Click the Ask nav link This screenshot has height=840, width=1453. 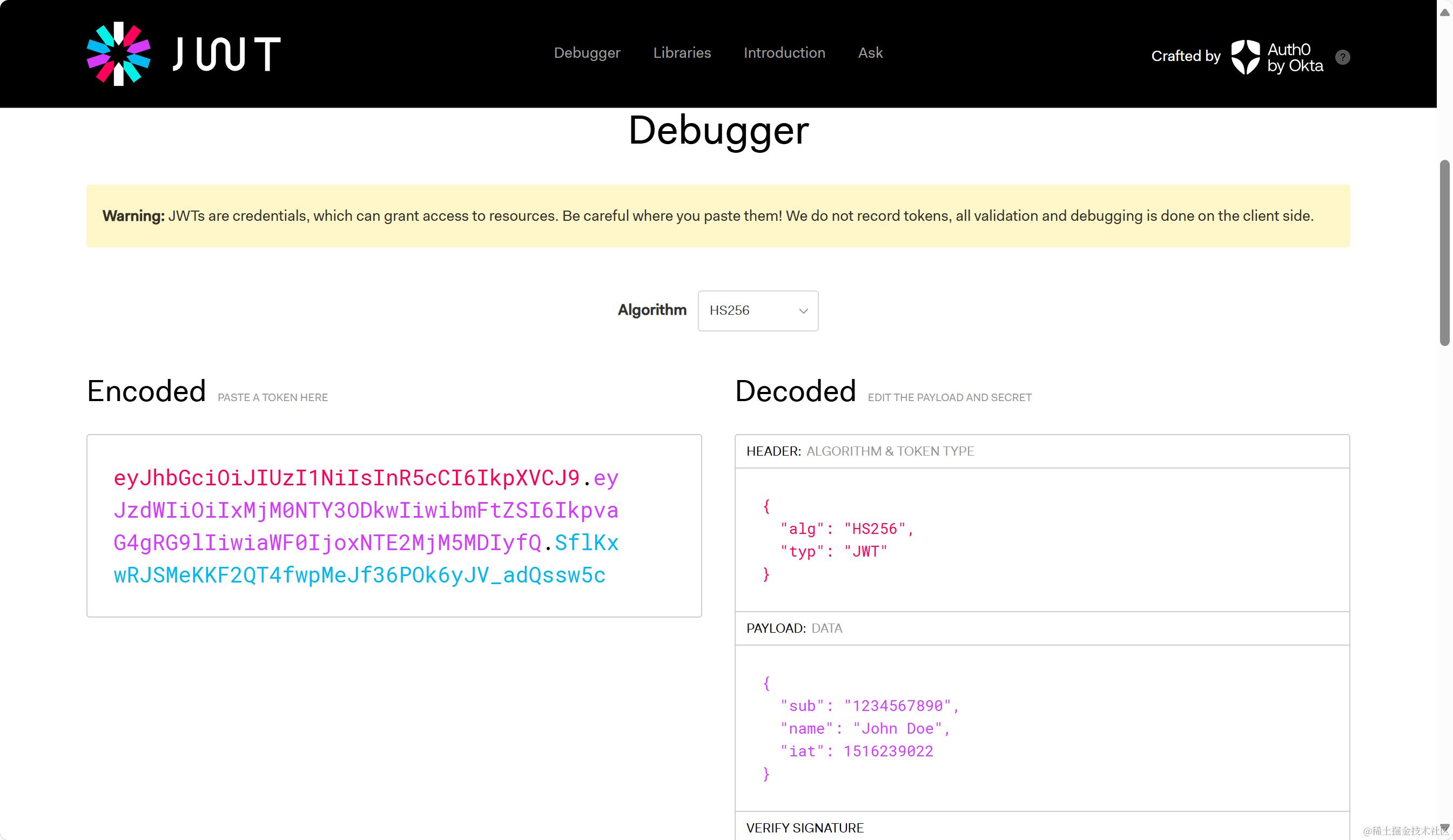(x=870, y=52)
